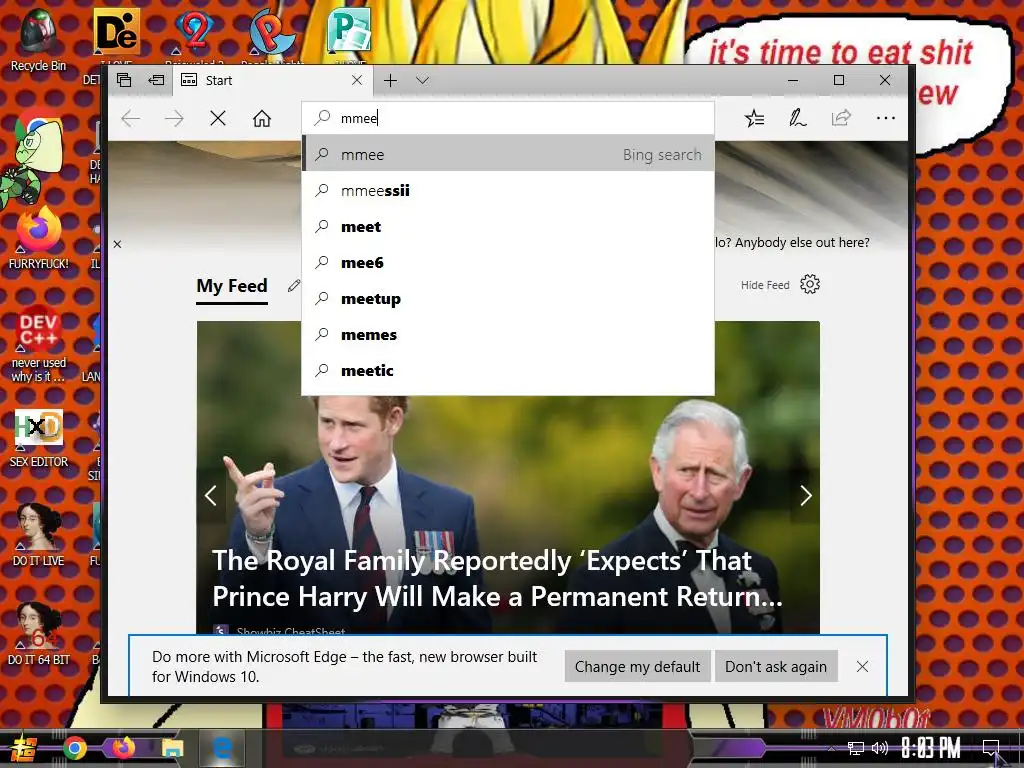Open the number 2 desktop shortcut
Viewport: 1024px width, 768px height.
point(194,33)
